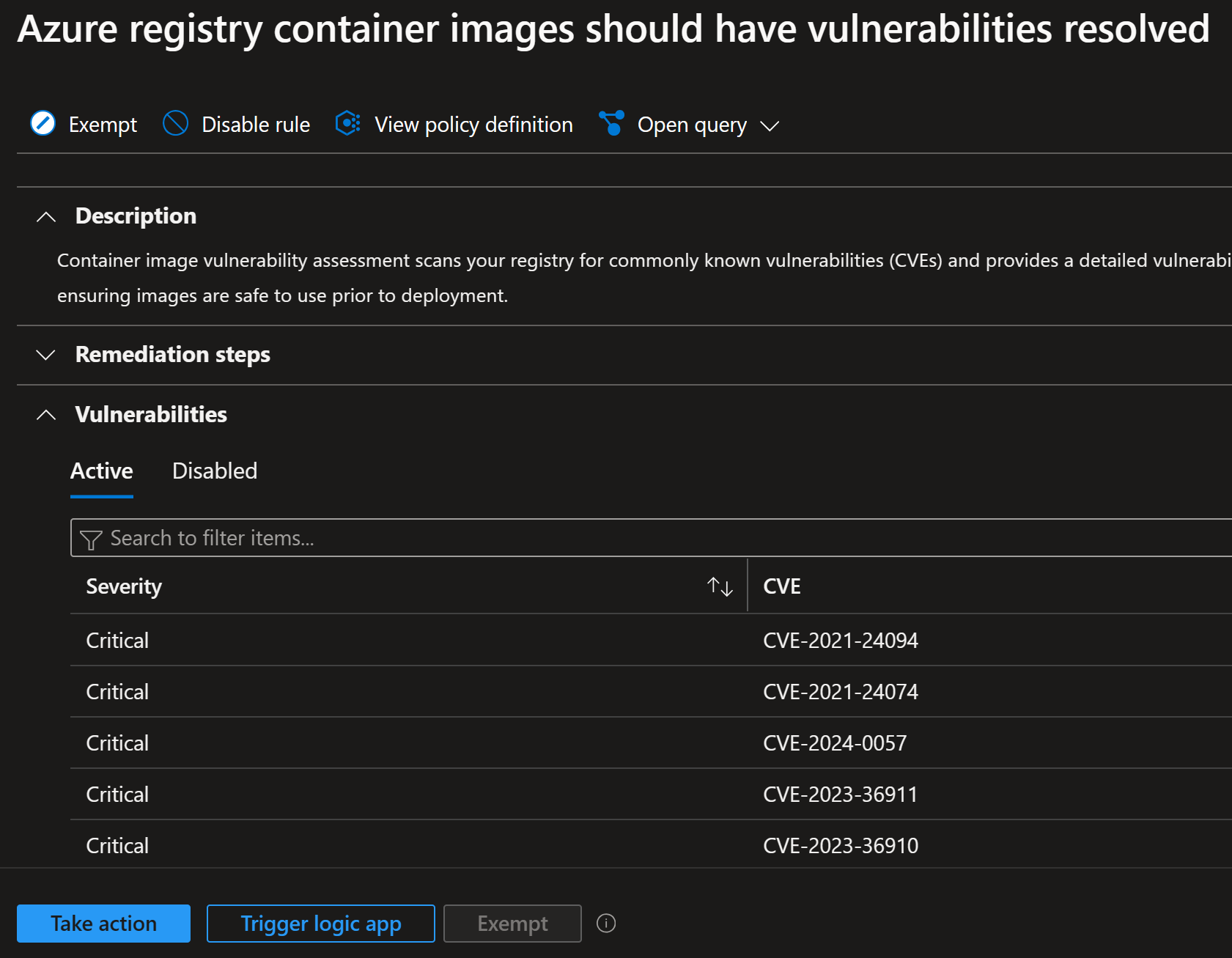This screenshot has width=1232, height=958.
Task: Click Critical severity cell for CVE-2024-0057
Action: (x=117, y=743)
